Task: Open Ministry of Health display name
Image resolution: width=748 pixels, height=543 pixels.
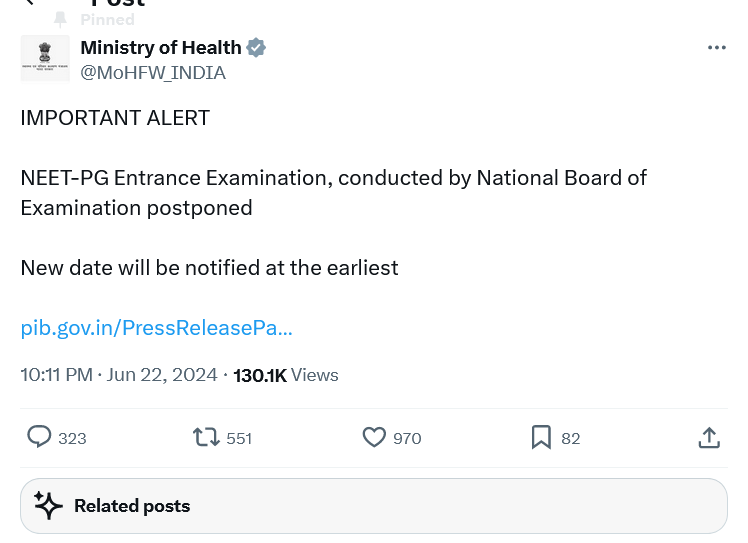Action: click(x=161, y=48)
